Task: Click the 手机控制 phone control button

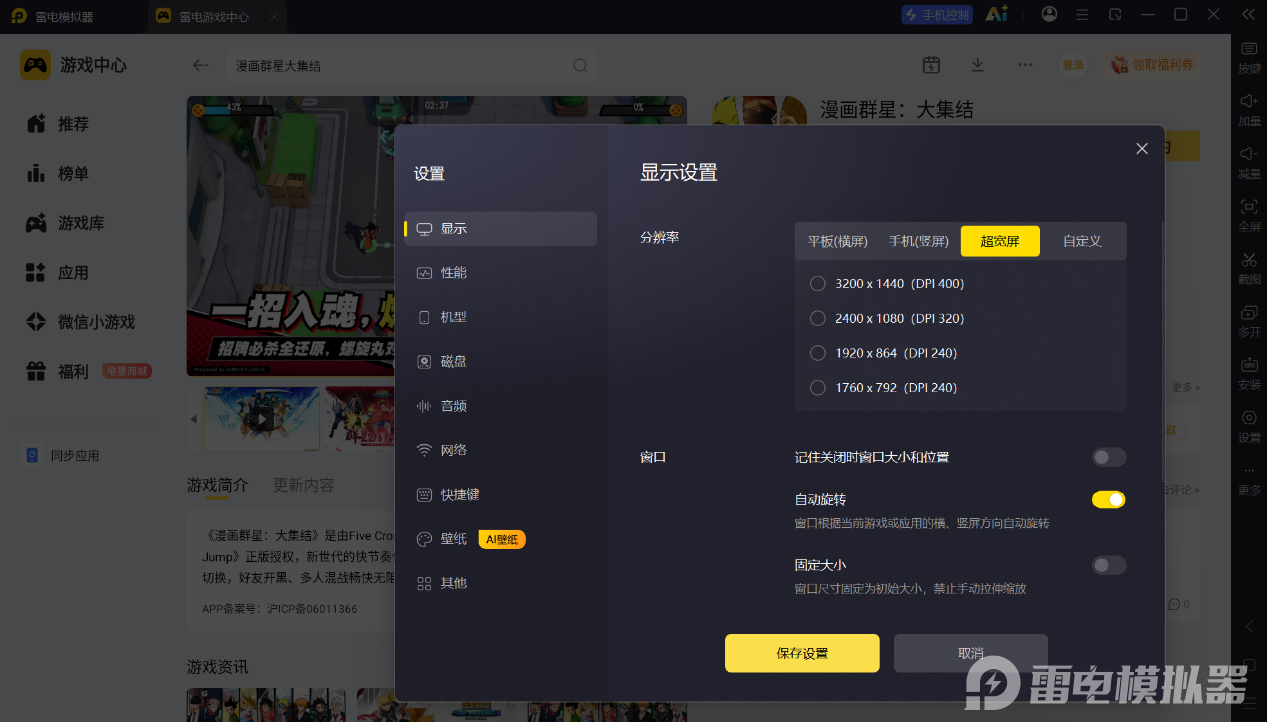Action: click(937, 15)
